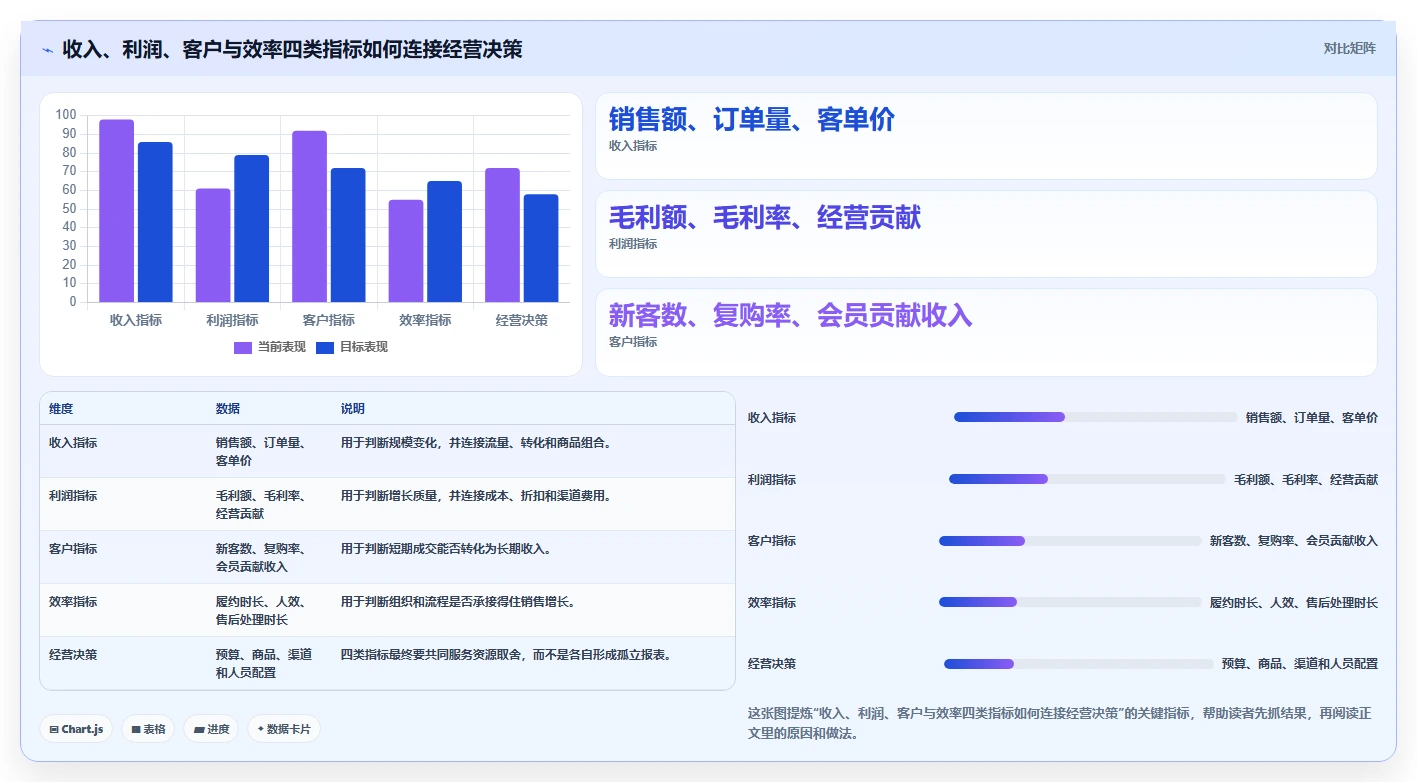The image size is (1417, 782).
Task: Click the blue 效率指标 target bar in chart
Action: point(444,241)
